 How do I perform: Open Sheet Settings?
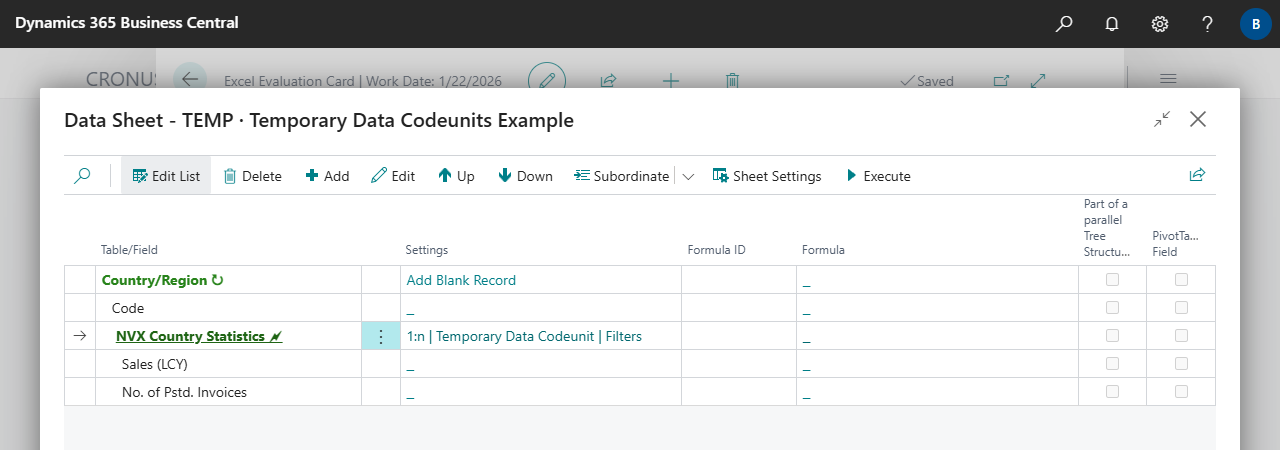(767, 175)
